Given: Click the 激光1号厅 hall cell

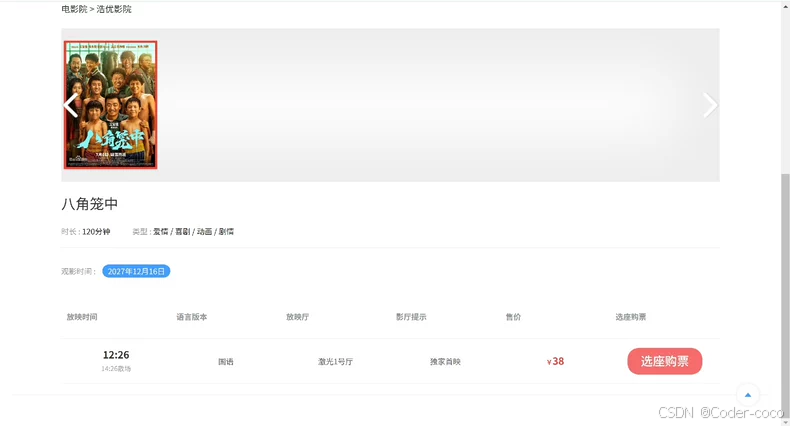Looking at the screenshot, I should click(336, 362).
